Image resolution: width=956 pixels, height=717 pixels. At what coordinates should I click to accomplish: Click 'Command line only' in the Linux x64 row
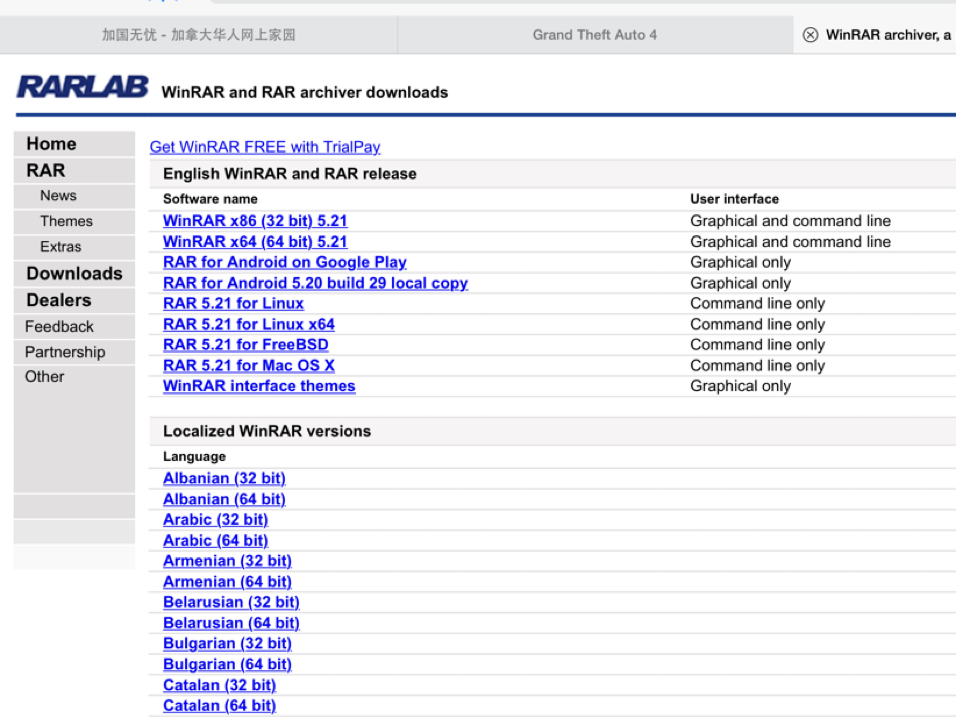pyautogui.click(x=757, y=324)
